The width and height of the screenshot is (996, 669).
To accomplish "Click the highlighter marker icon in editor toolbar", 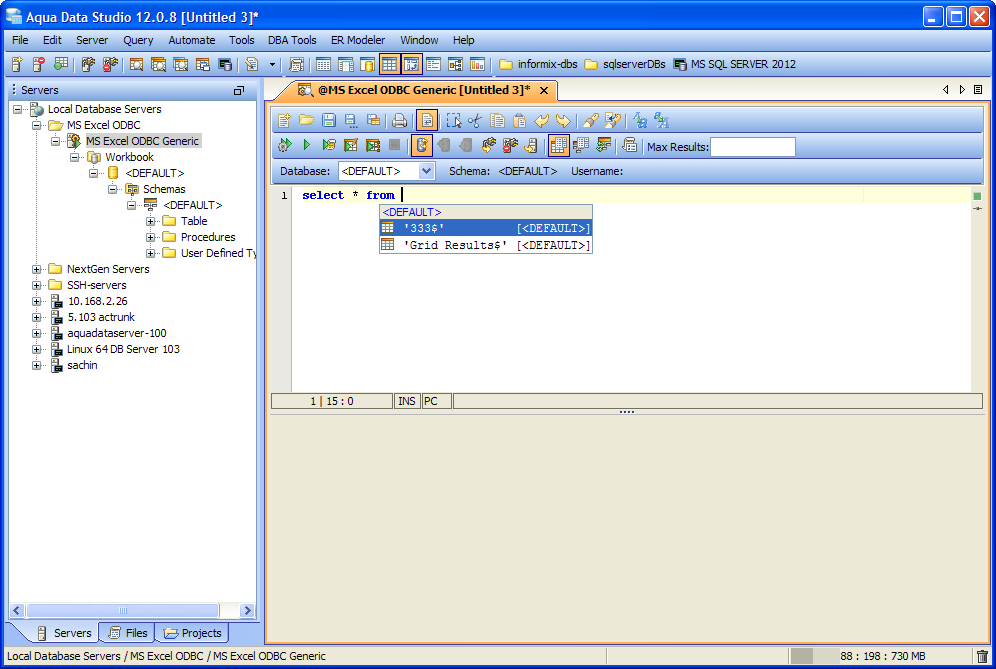I will (x=590, y=120).
